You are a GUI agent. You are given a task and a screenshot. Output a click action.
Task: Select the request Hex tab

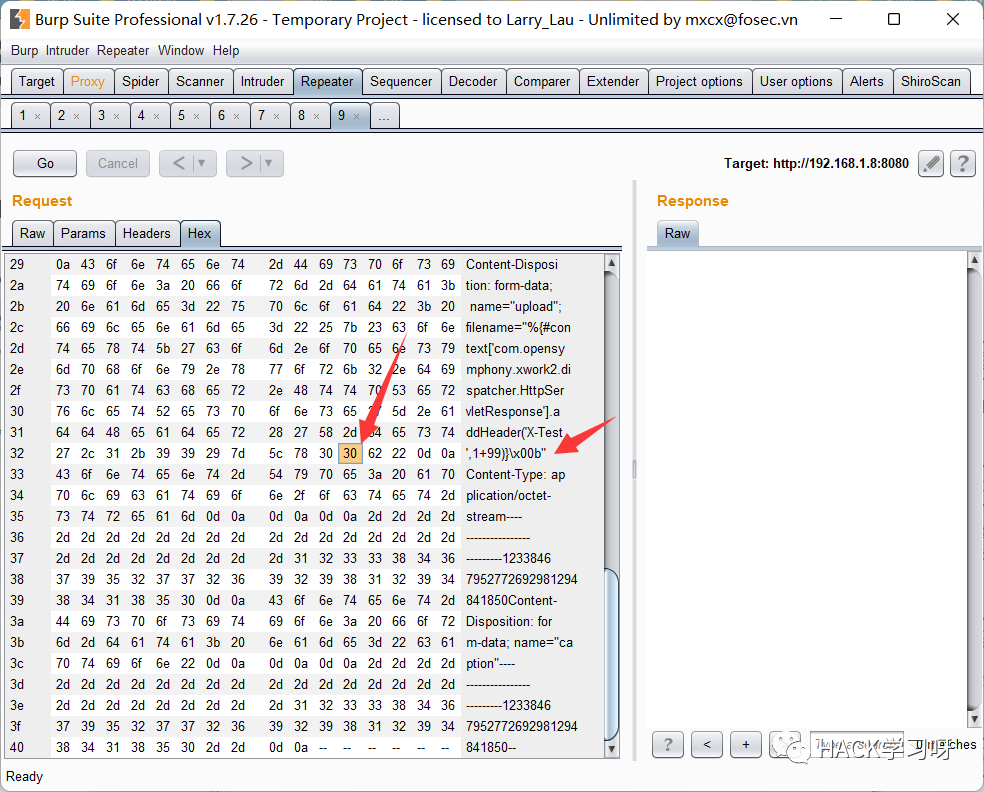[x=200, y=233]
